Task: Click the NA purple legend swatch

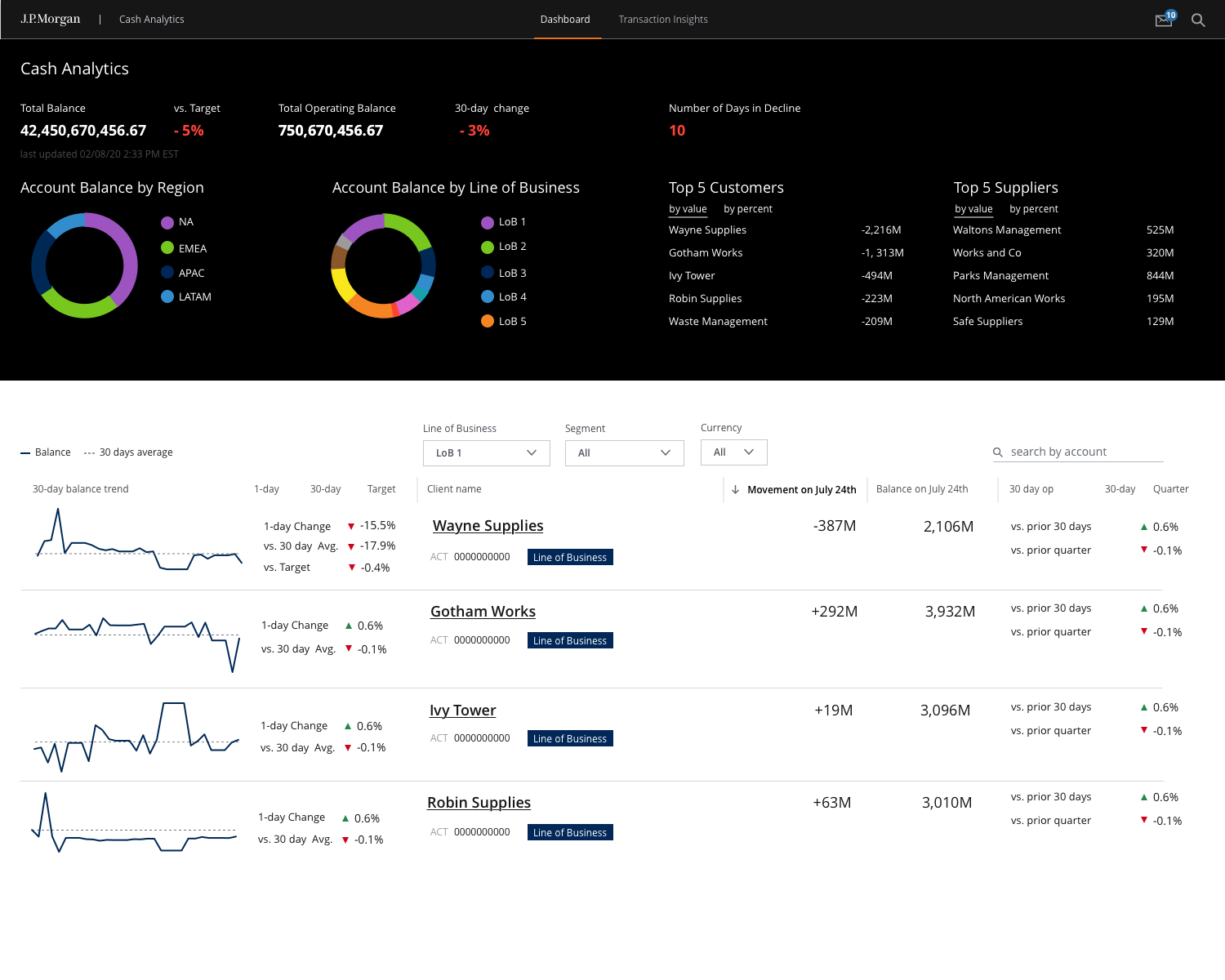Action: (167, 222)
